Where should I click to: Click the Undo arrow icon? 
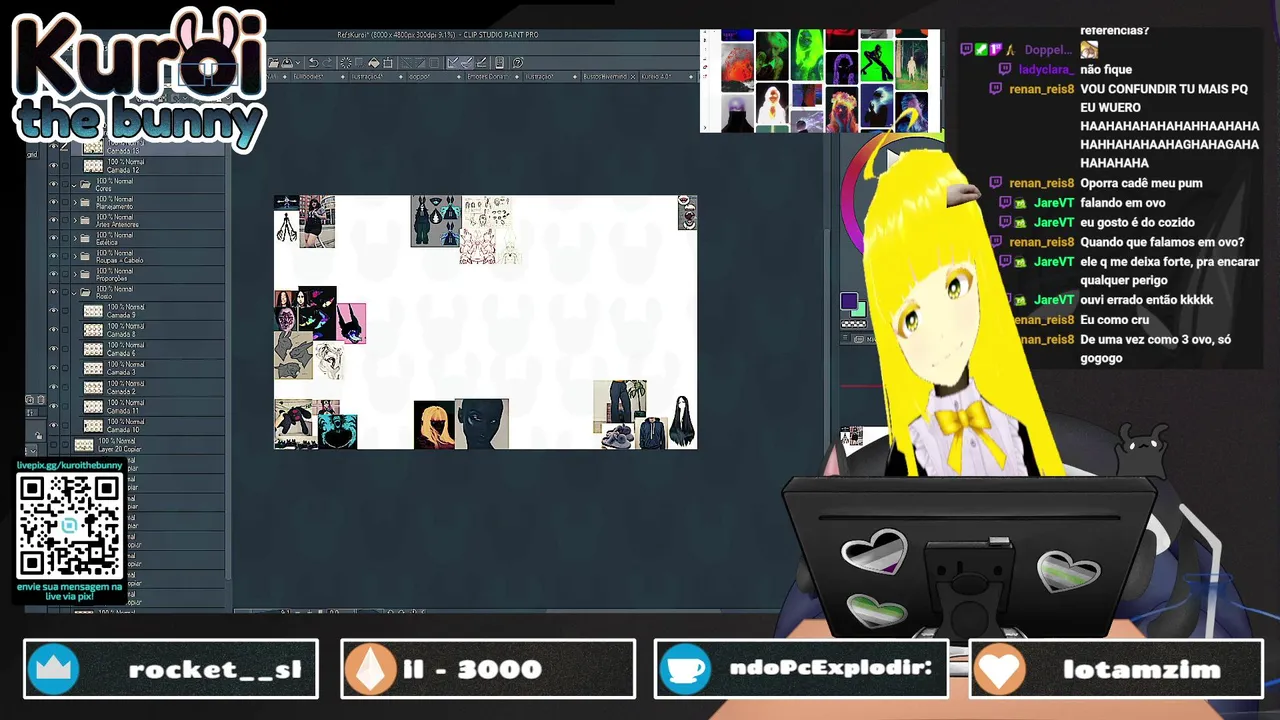[313, 63]
